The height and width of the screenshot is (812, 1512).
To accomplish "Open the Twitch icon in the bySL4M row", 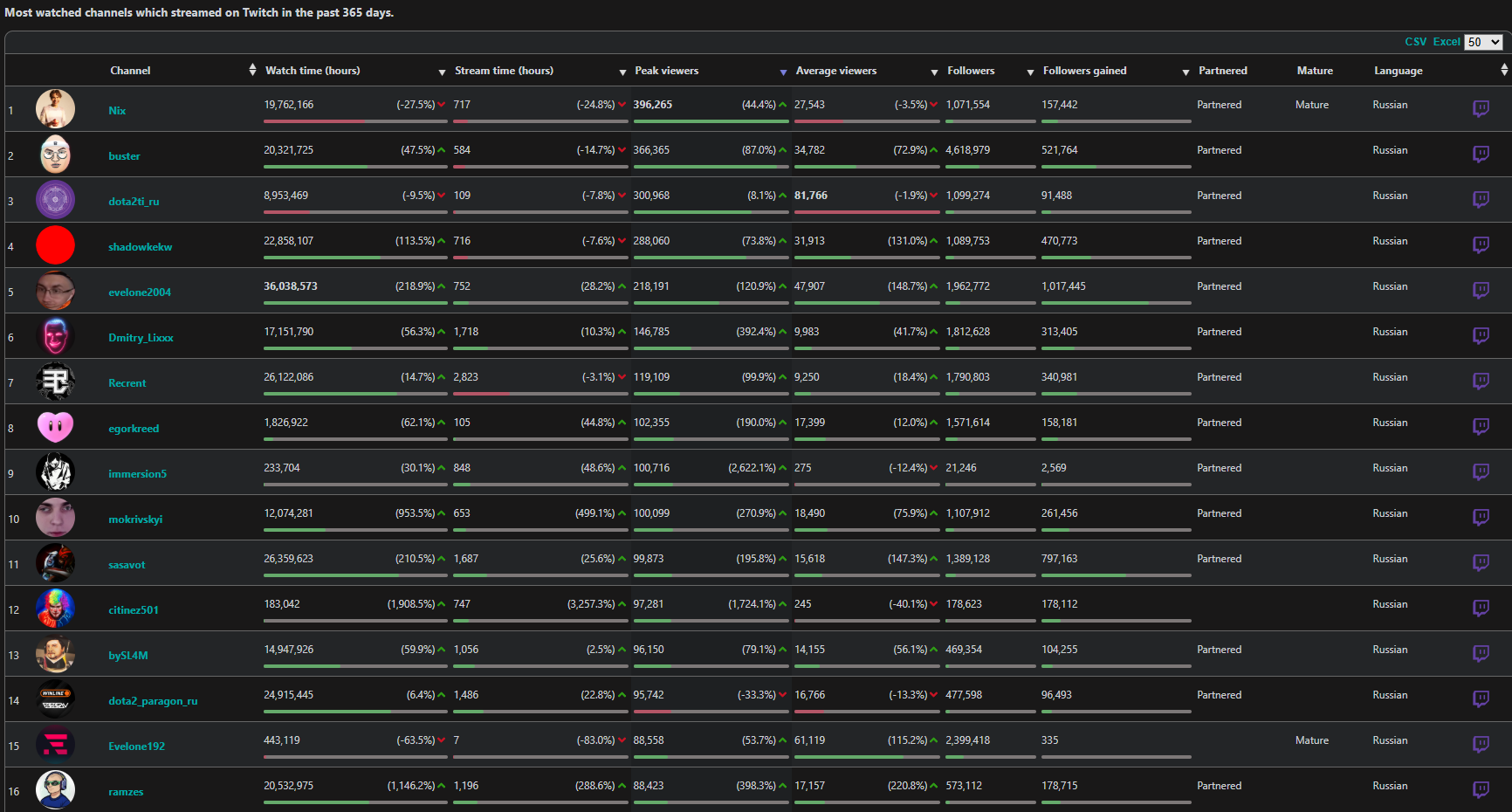I will point(1481,653).
